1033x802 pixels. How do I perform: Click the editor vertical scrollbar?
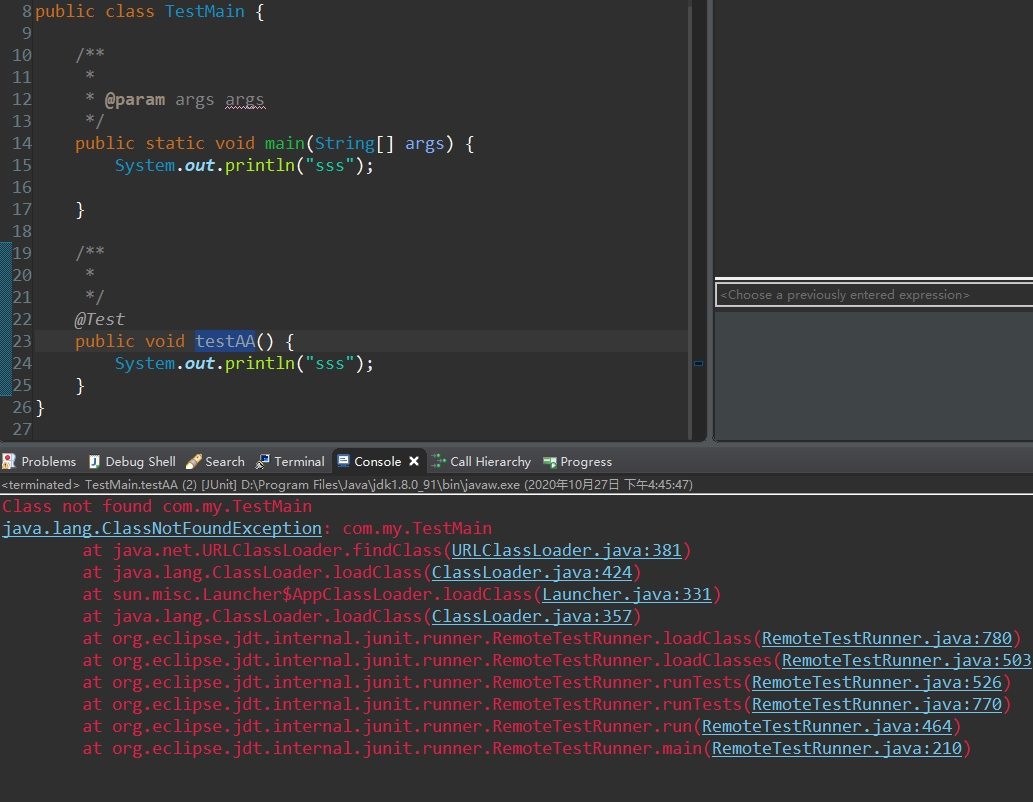pyautogui.click(x=690, y=221)
